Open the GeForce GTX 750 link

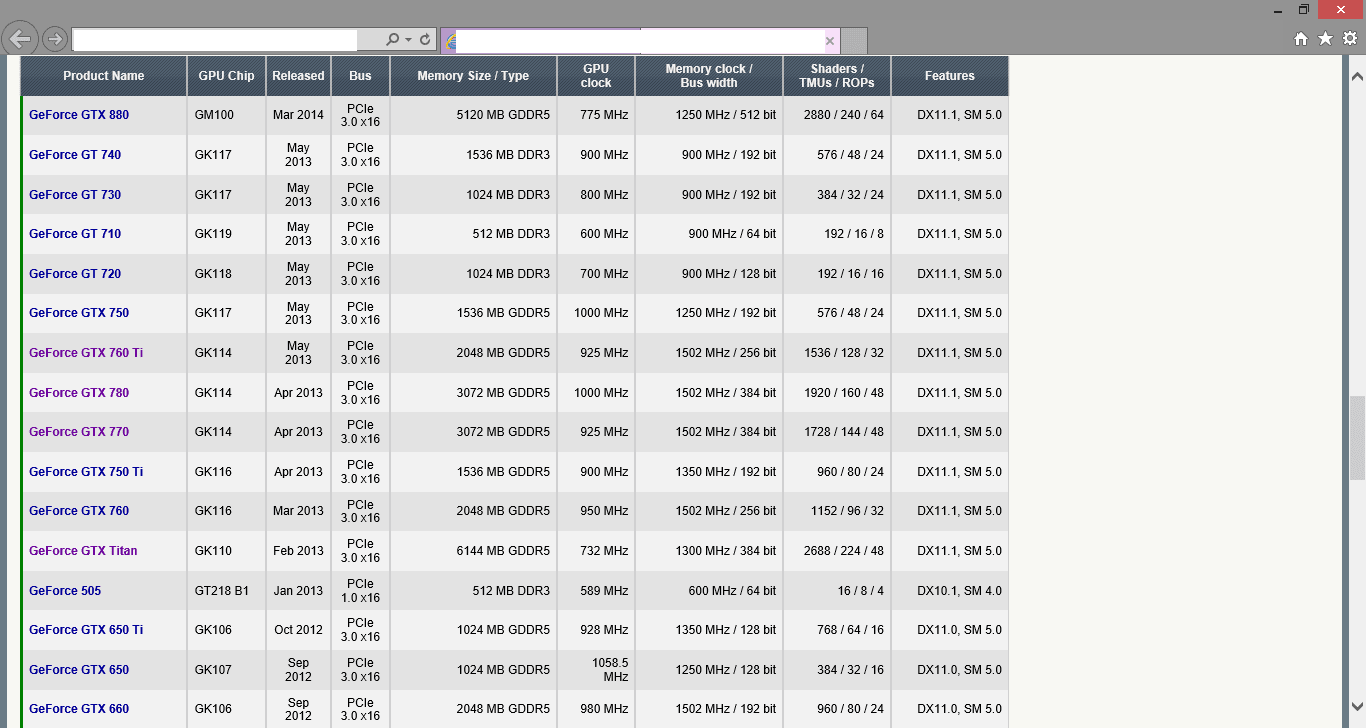[79, 313]
